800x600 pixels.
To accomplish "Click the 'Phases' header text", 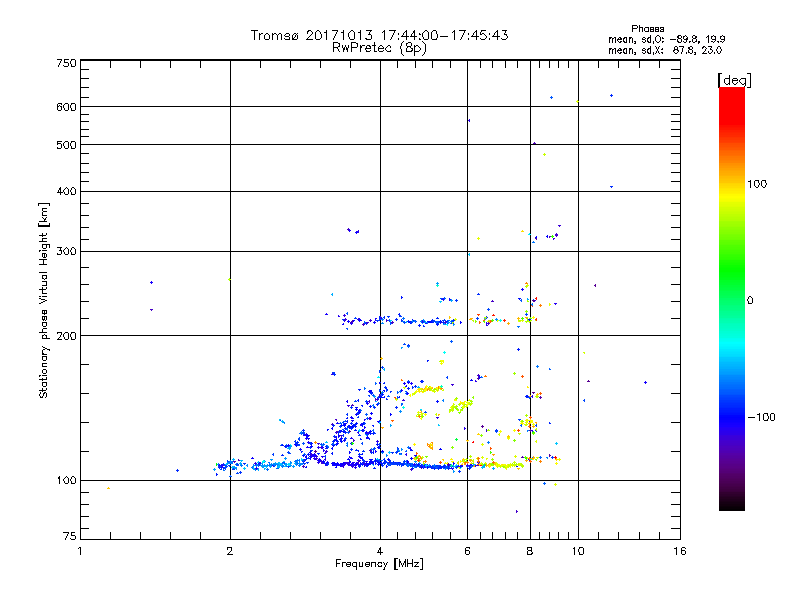I will pos(647,29).
